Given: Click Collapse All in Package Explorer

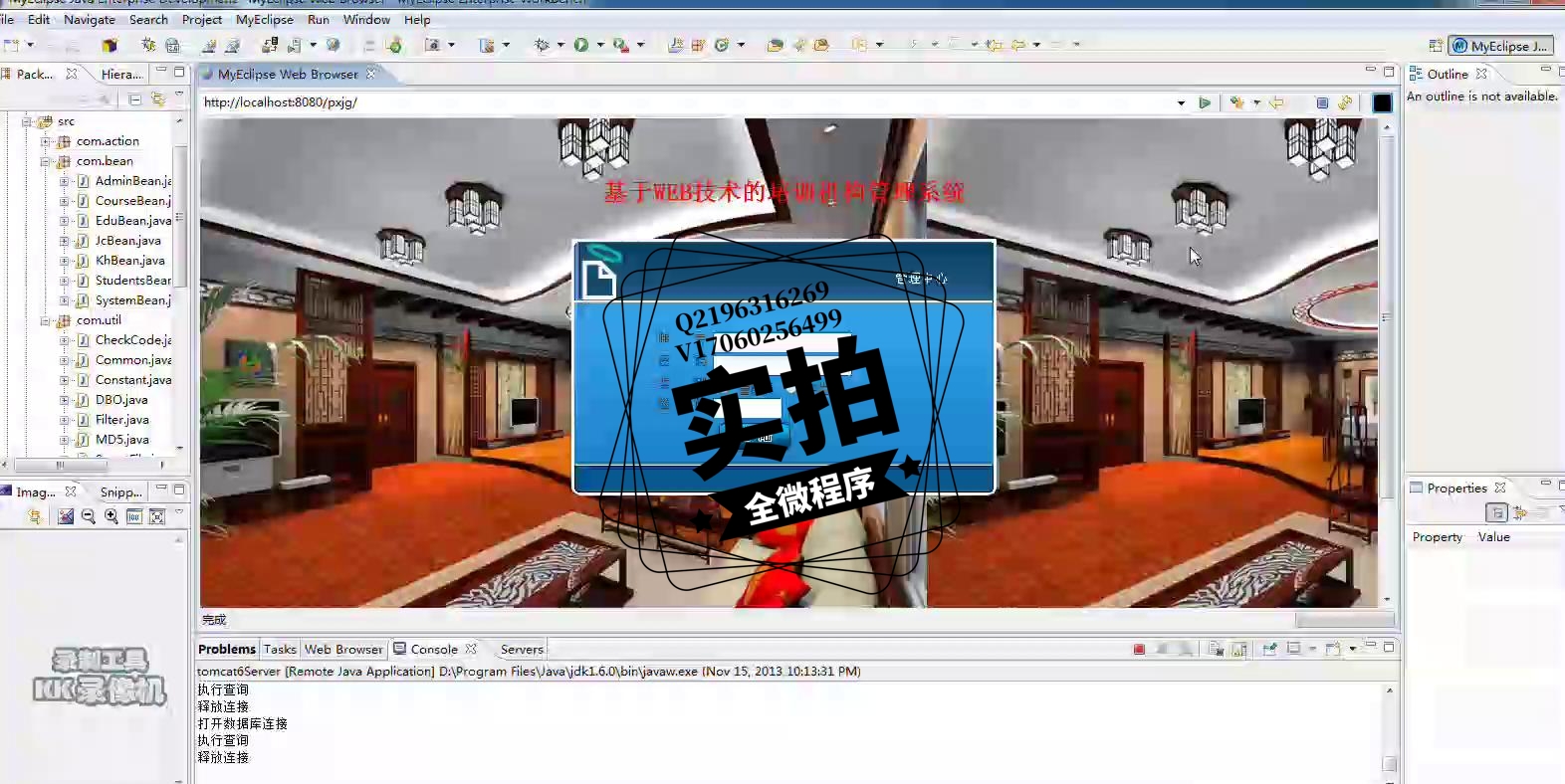Looking at the screenshot, I should click(134, 98).
